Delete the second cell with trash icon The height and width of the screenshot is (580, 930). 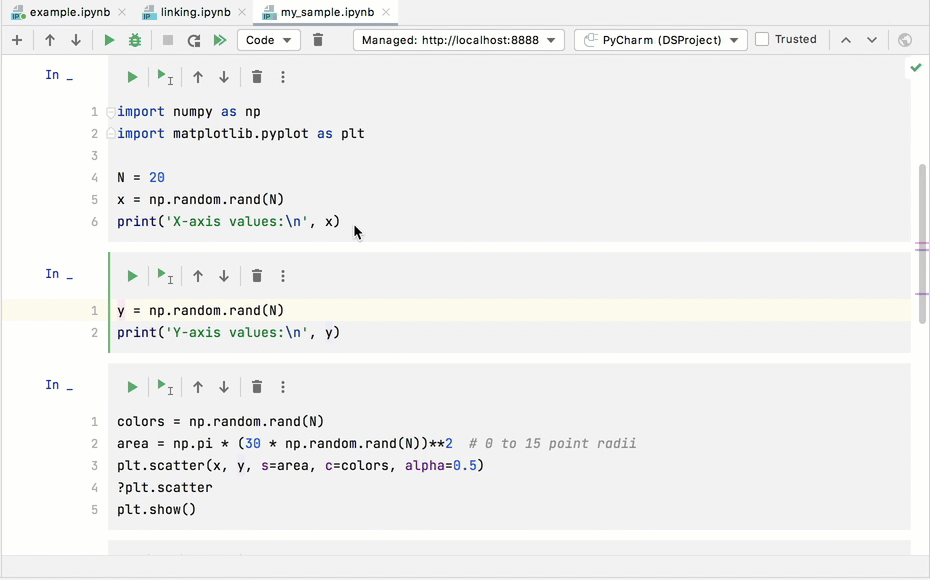(257, 276)
